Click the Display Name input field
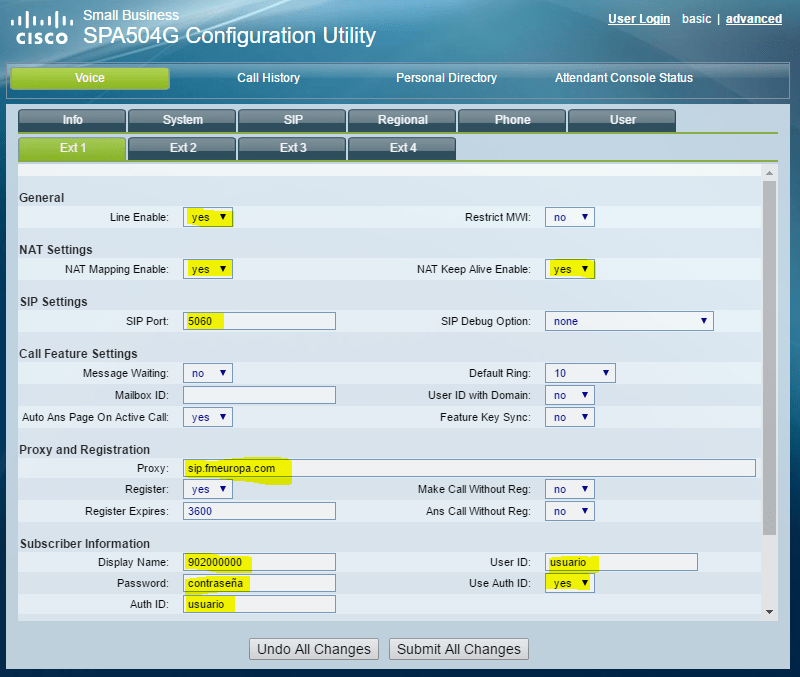The height and width of the screenshot is (677, 800). (x=259, y=562)
